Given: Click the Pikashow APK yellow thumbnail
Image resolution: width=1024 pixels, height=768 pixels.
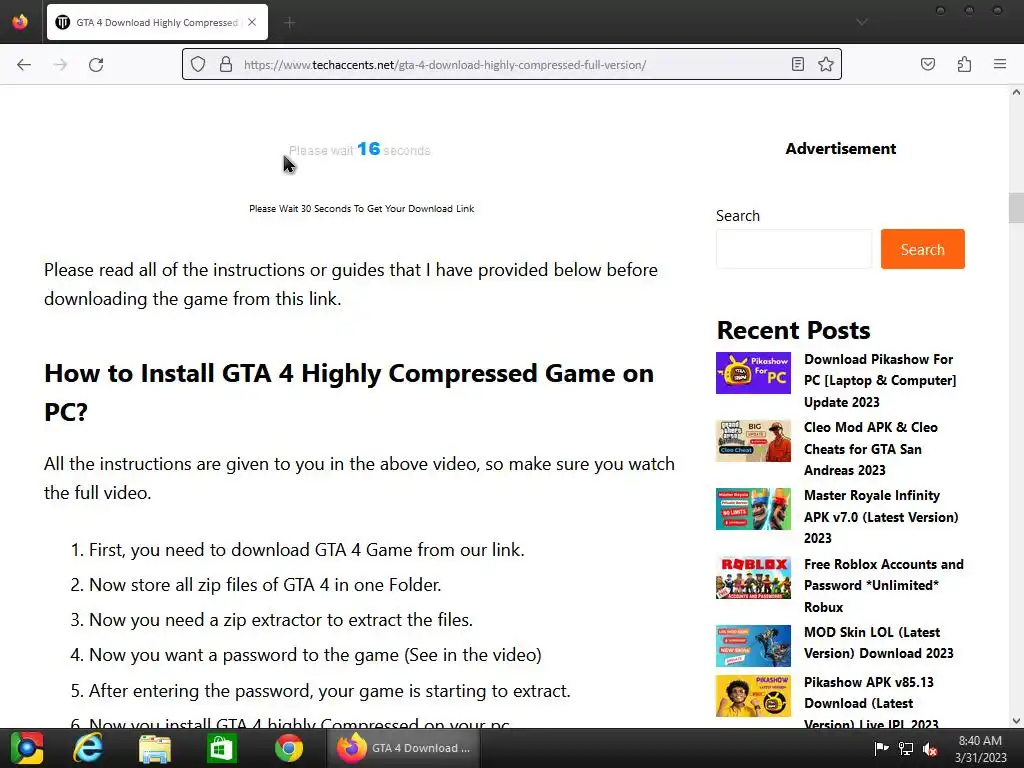Looking at the screenshot, I should point(753,696).
